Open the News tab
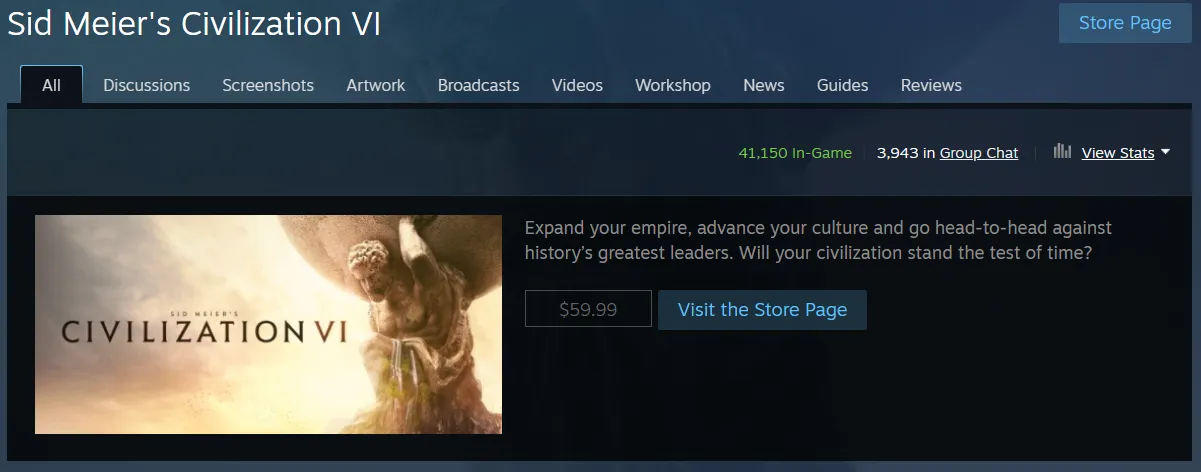 (x=764, y=85)
